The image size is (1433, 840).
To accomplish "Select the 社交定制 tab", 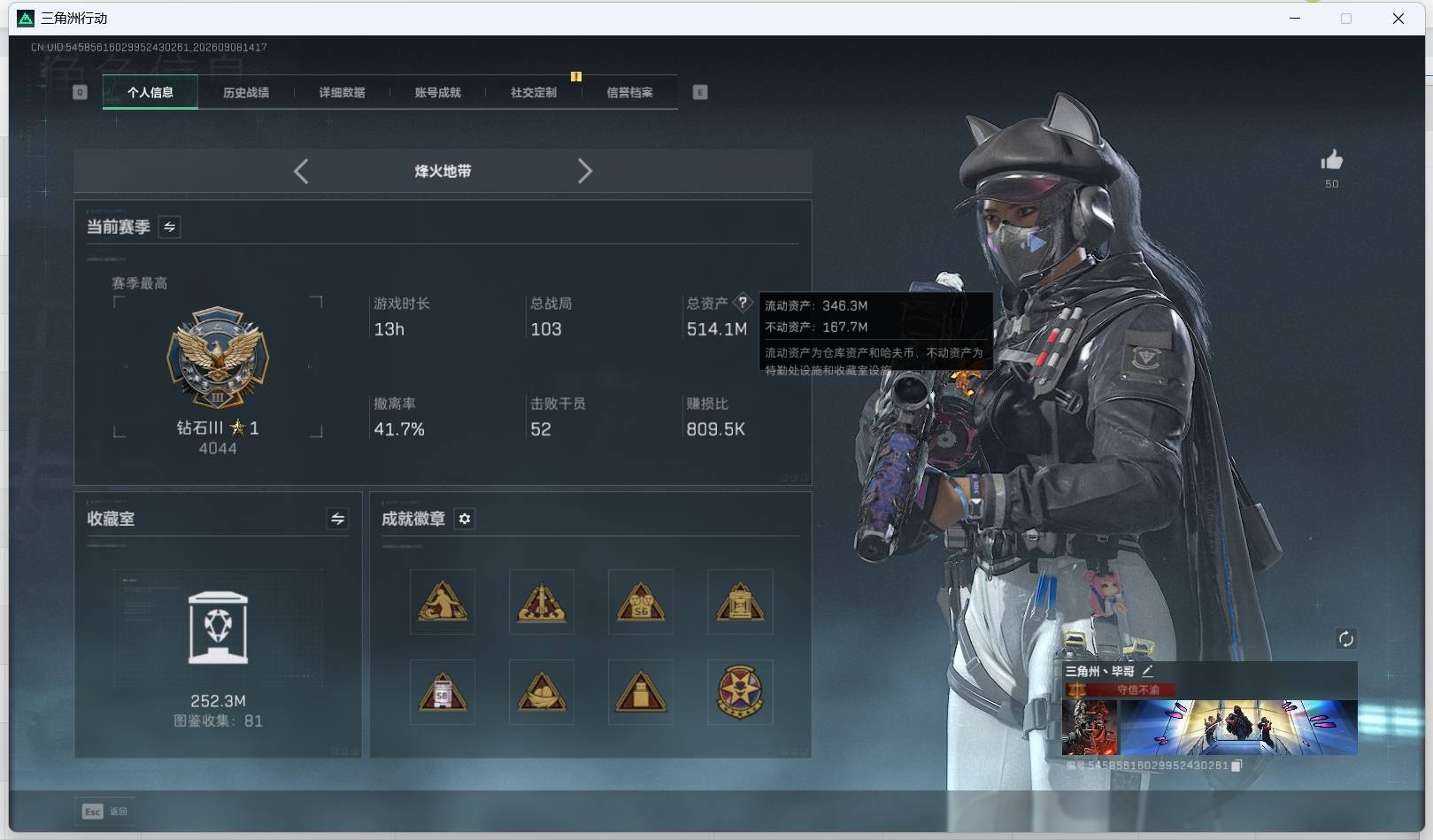I will [x=534, y=92].
